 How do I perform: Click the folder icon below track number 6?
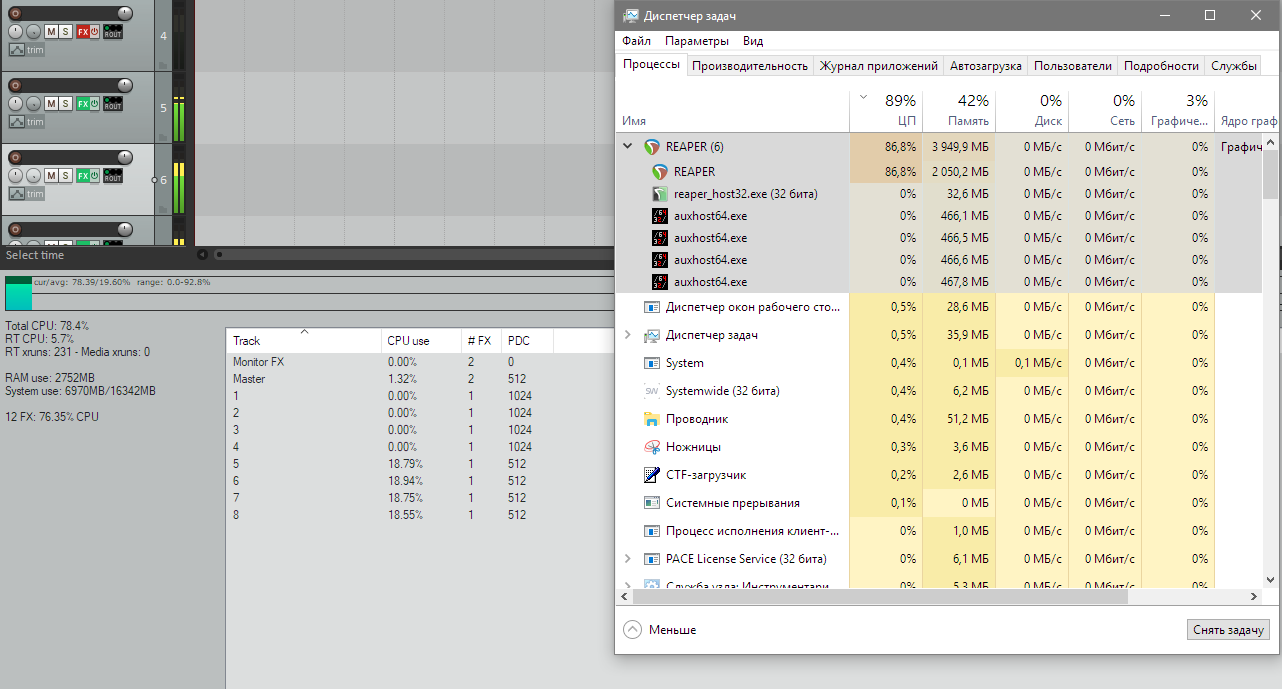163,208
